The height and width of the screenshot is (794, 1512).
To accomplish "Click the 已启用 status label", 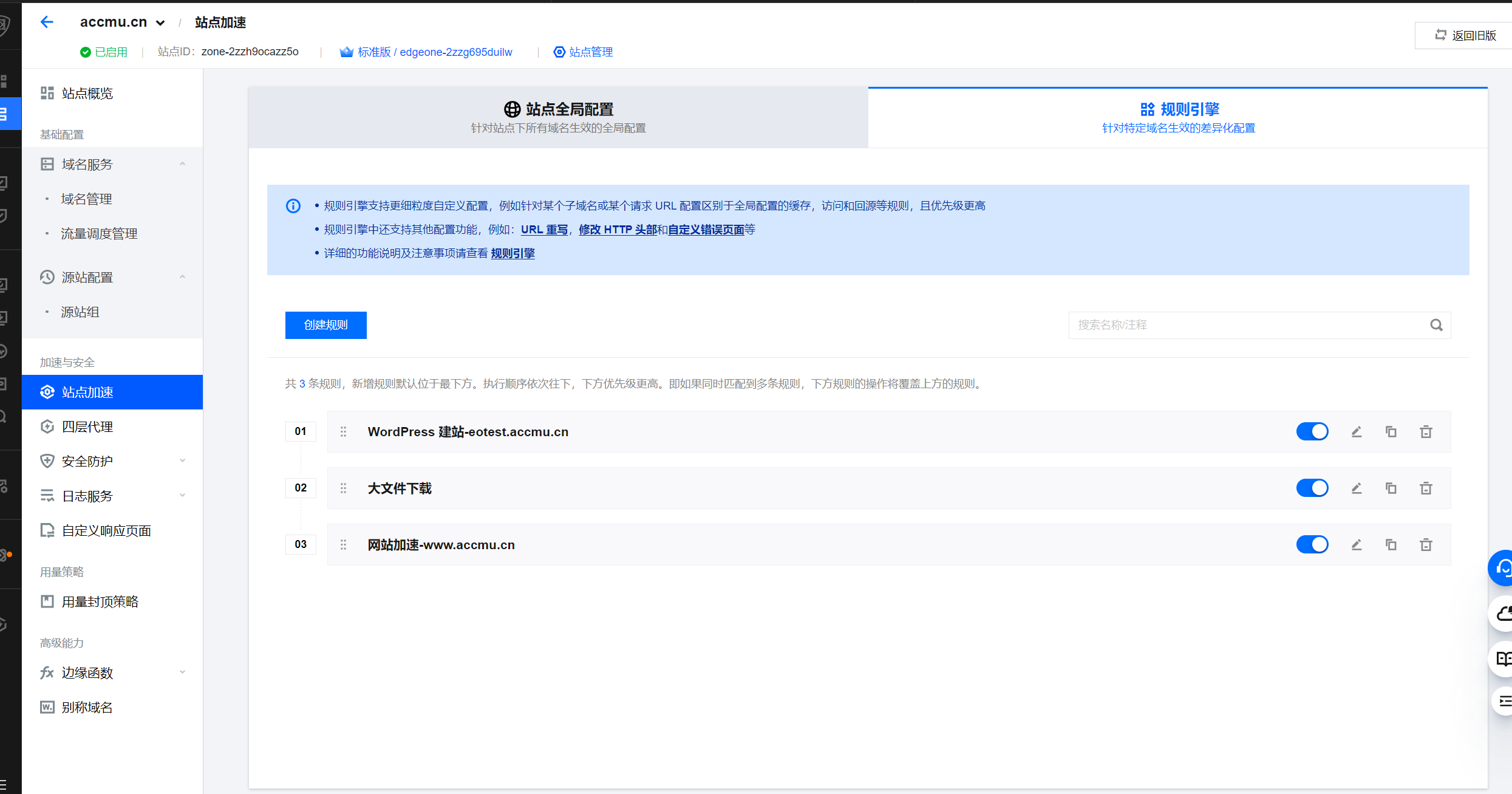I will click(104, 52).
